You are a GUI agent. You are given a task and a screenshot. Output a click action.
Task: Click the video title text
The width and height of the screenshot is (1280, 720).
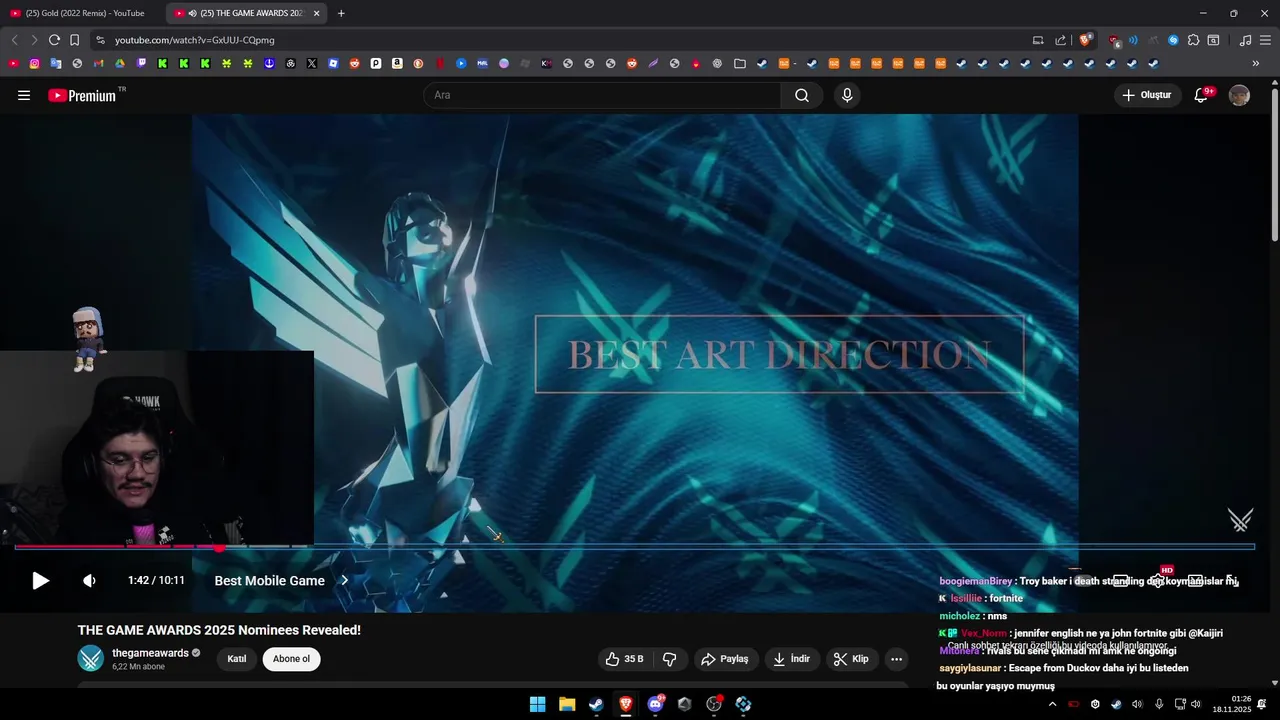pos(219,630)
